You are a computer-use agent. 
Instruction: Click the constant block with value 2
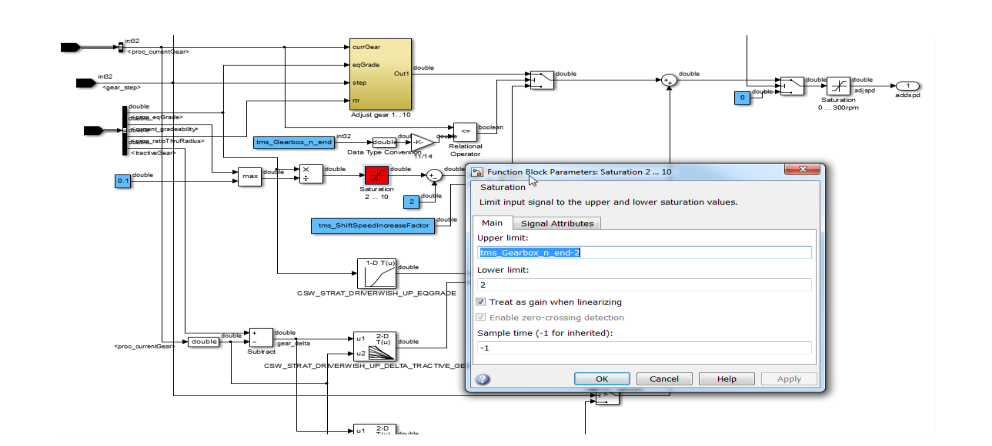tap(411, 202)
